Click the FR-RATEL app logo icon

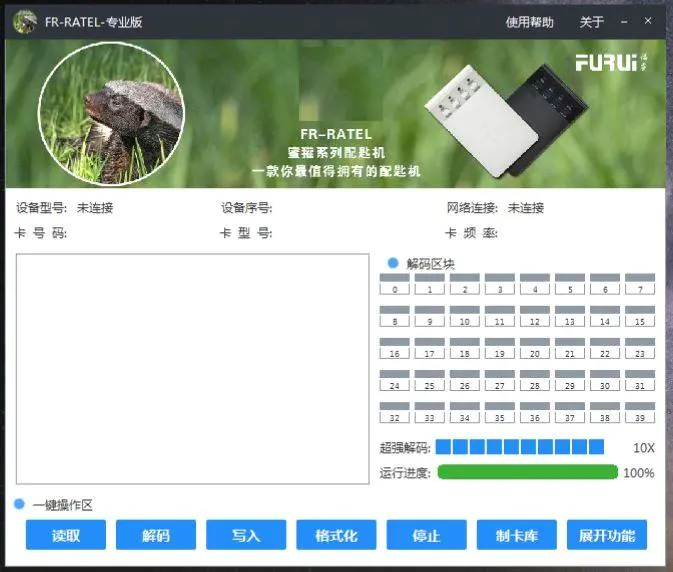click(25, 21)
